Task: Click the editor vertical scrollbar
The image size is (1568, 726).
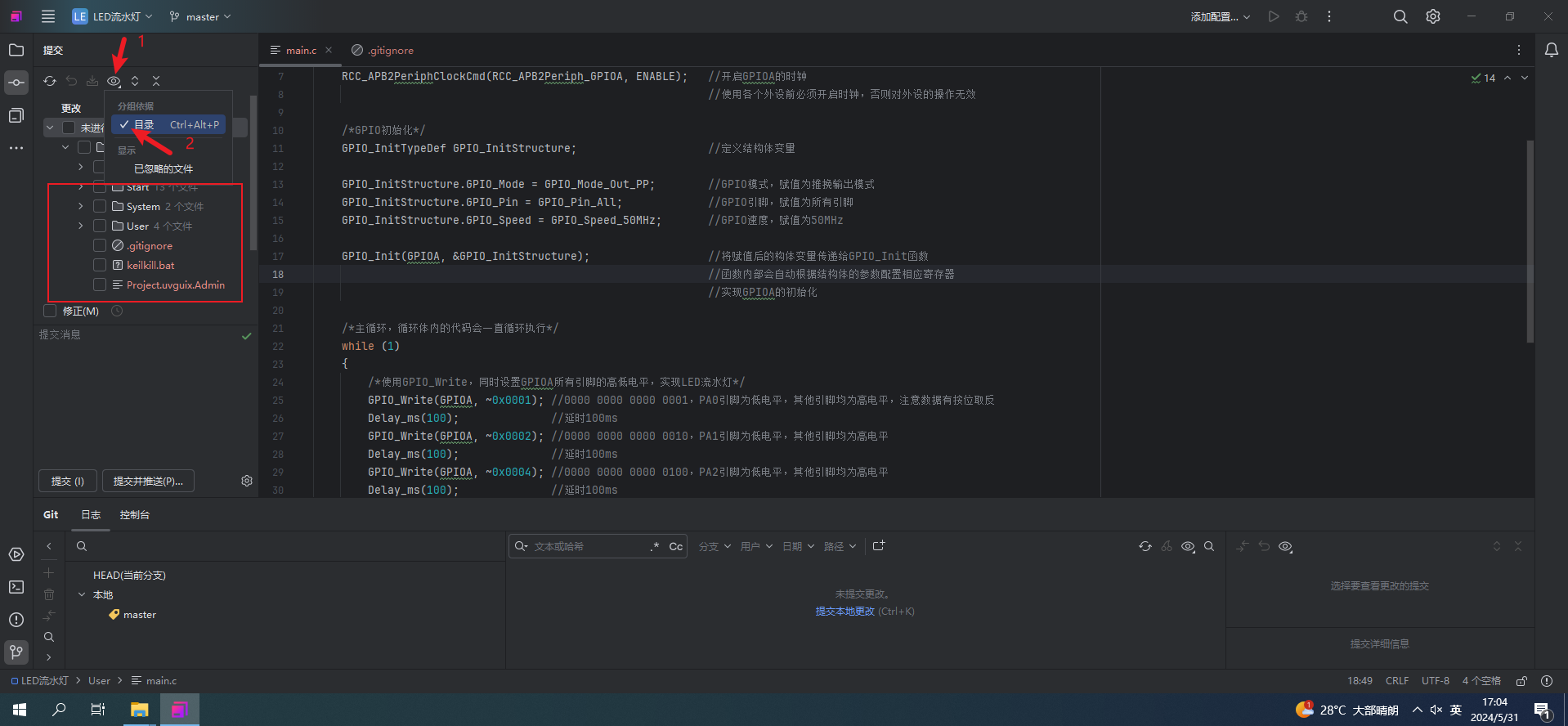Action: (1530, 241)
